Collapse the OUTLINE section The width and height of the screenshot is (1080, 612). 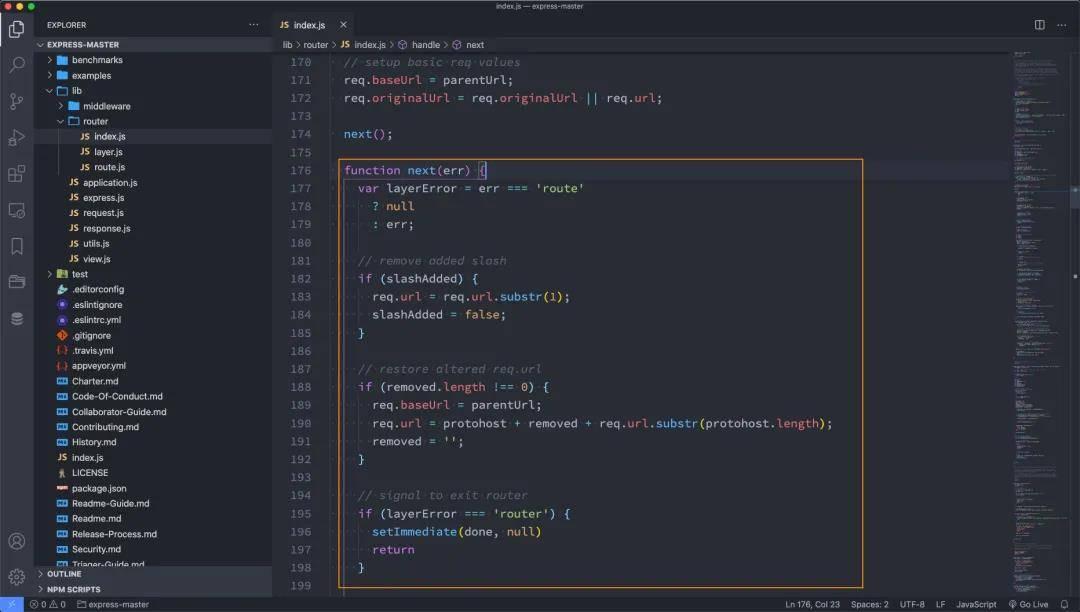pyautogui.click(x=63, y=573)
